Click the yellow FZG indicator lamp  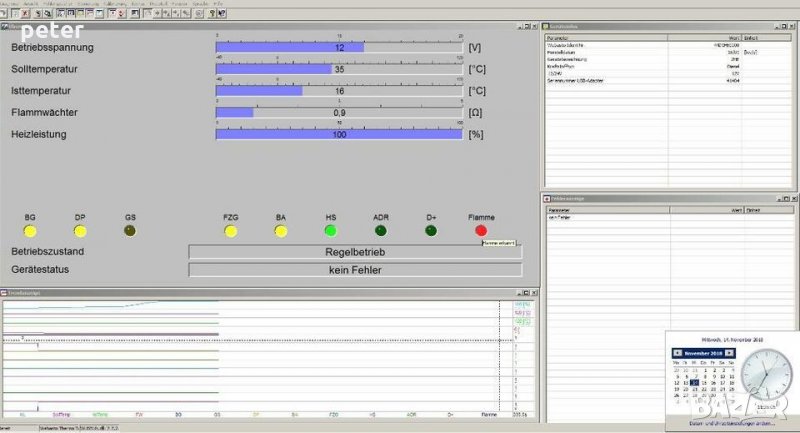[x=231, y=231]
